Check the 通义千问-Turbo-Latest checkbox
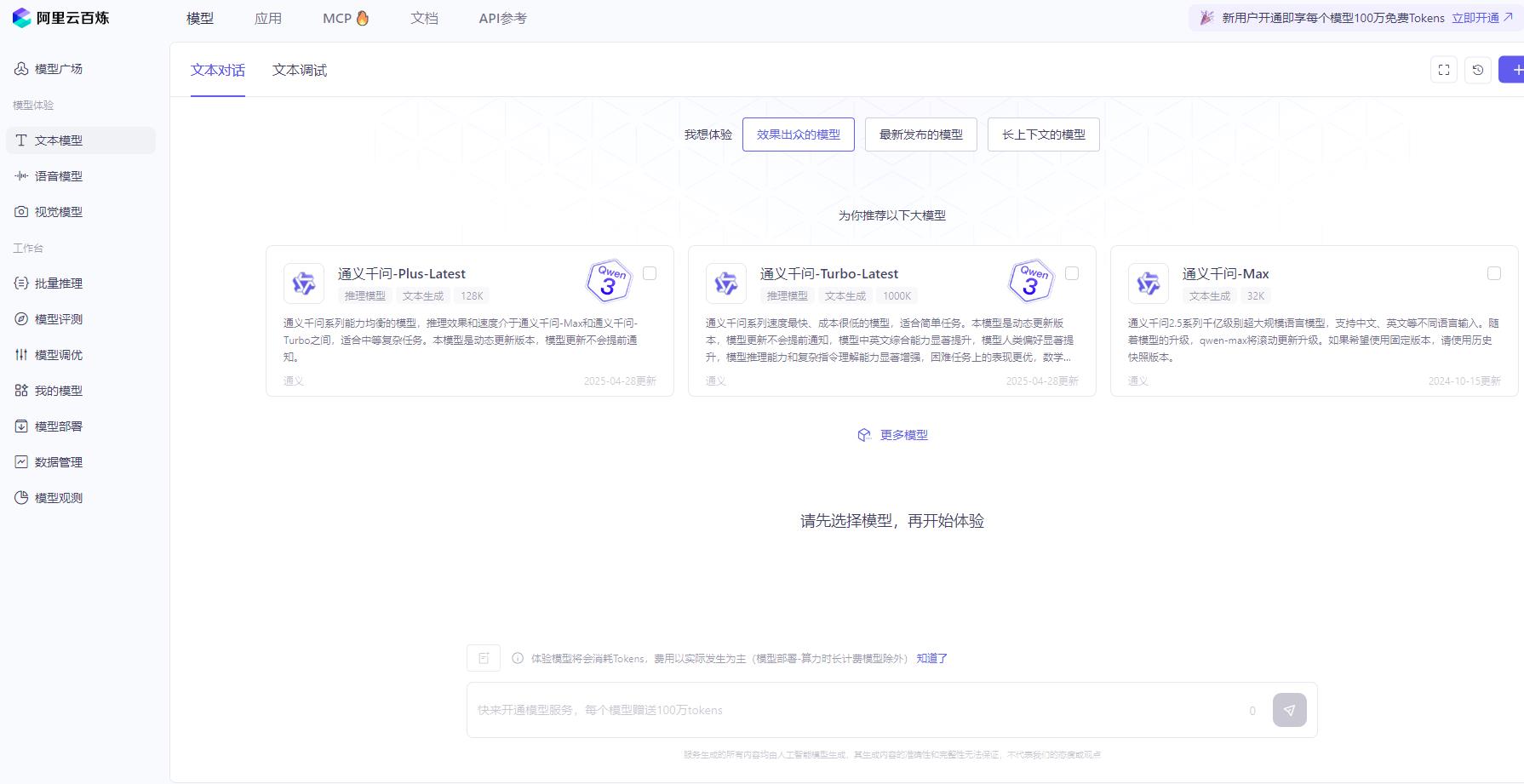Viewport: 1524px width, 784px height. point(1072,273)
